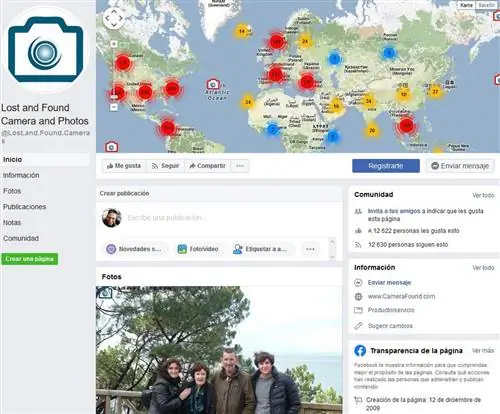Open the Compartir share menu
The width and height of the screenshot is (500, 414).
point(207,166)
